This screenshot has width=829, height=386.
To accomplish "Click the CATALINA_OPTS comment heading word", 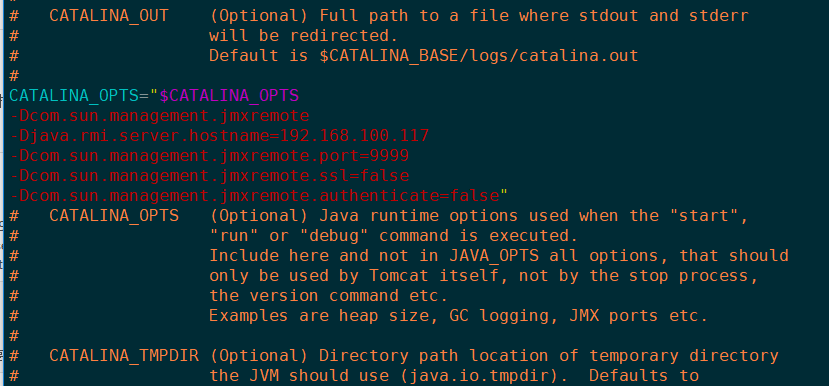I will (x=114, y=216).
